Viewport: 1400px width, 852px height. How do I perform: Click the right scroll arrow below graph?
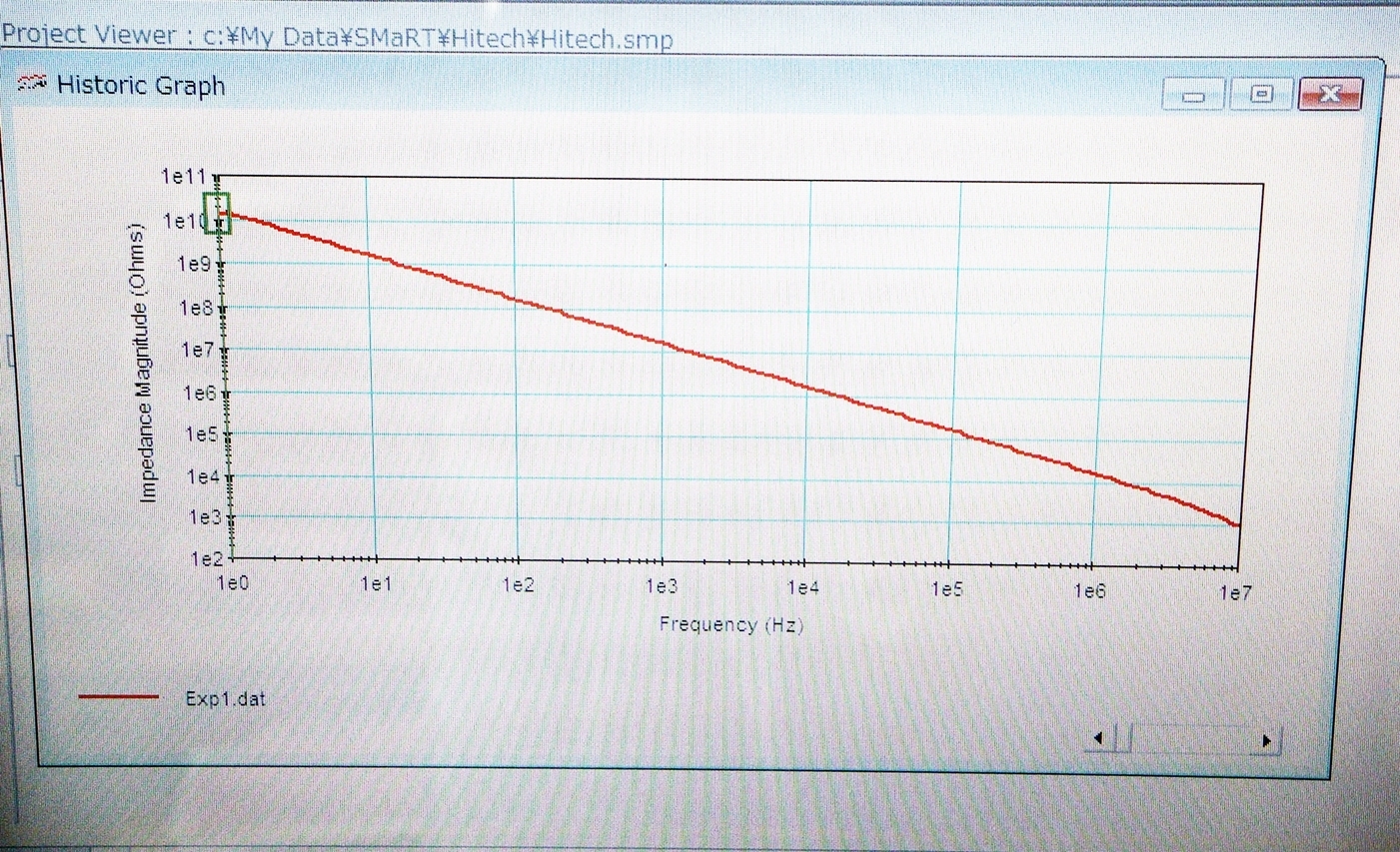(x=1267, y=741)
